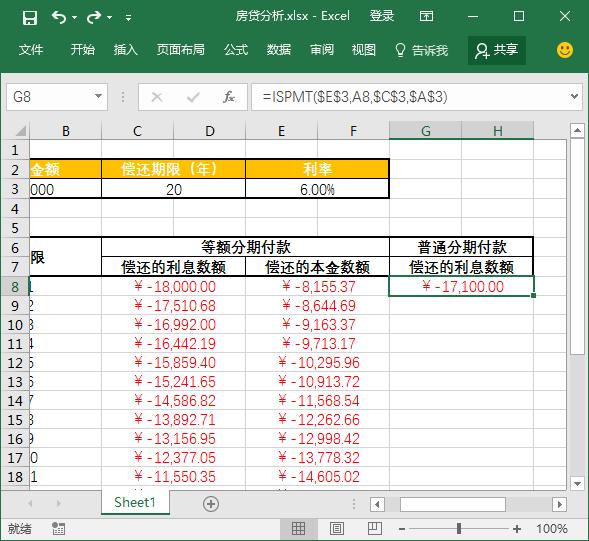The image size is (589, 541).
Task: Select column G header
Action: coord(425,131)
